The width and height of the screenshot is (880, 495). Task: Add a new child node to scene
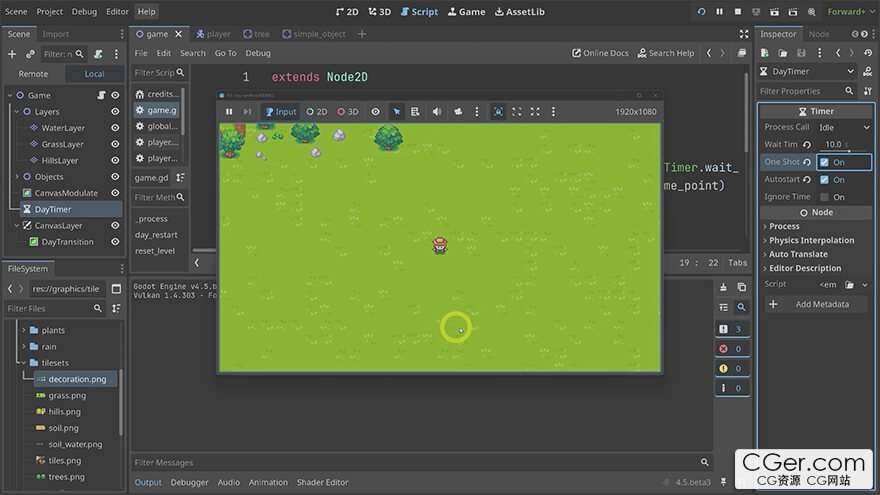click(x=12, y=54)
